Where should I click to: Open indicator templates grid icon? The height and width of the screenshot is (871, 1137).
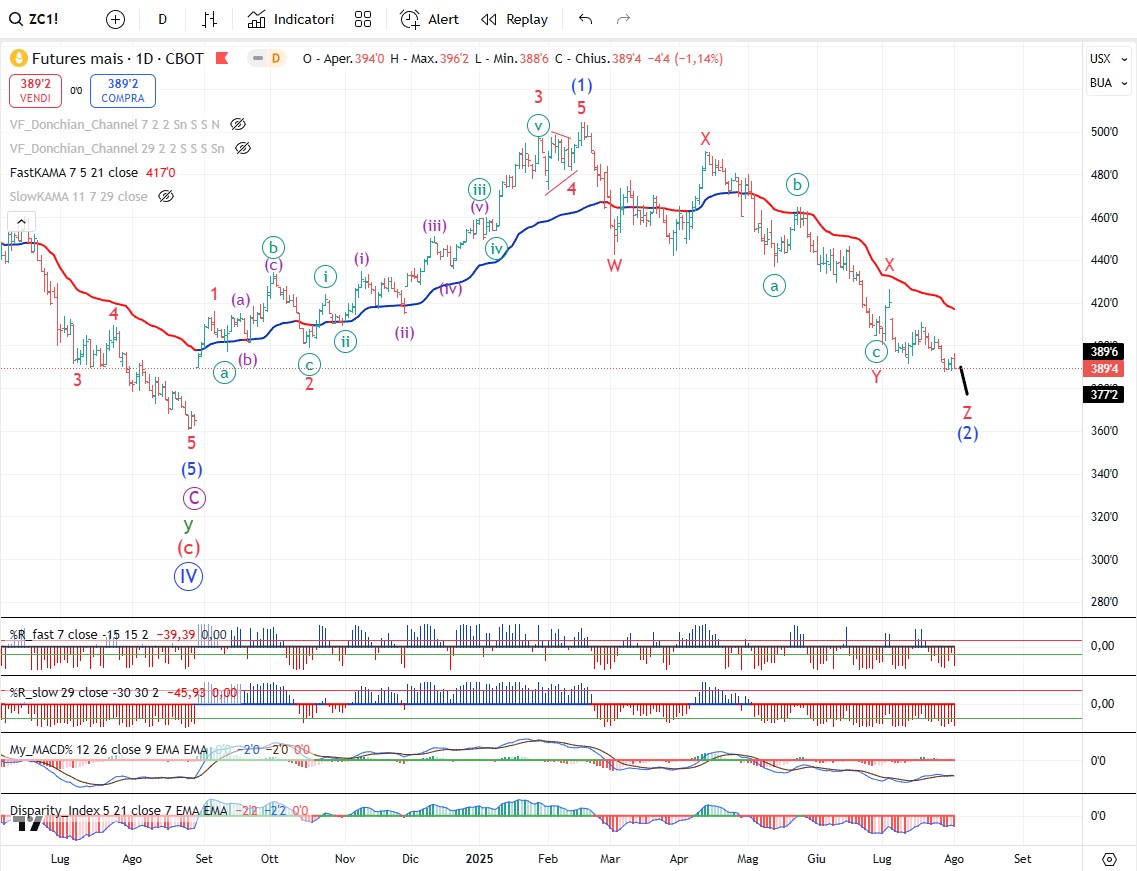click(x=363, y=20)
